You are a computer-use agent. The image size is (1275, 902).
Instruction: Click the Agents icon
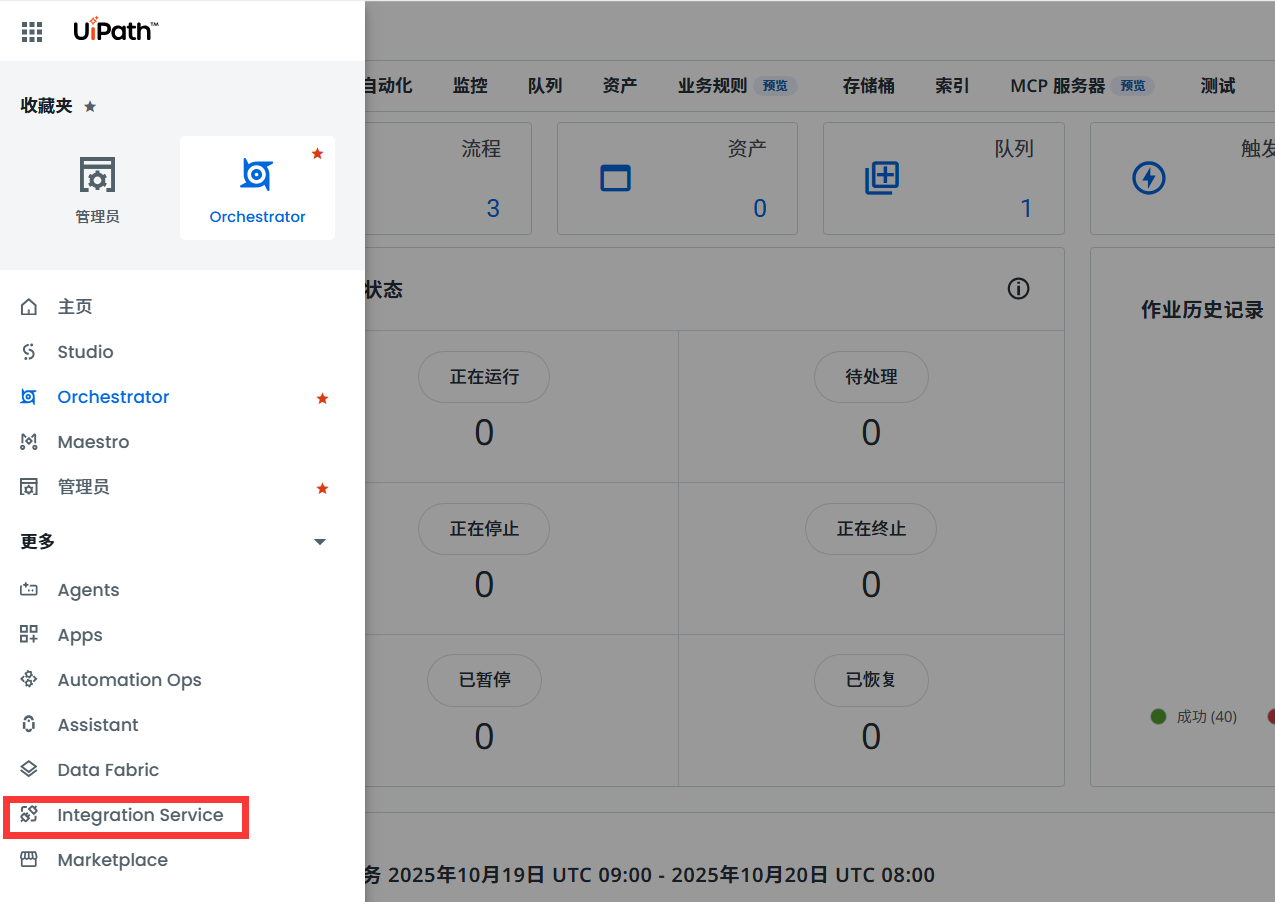29,590
